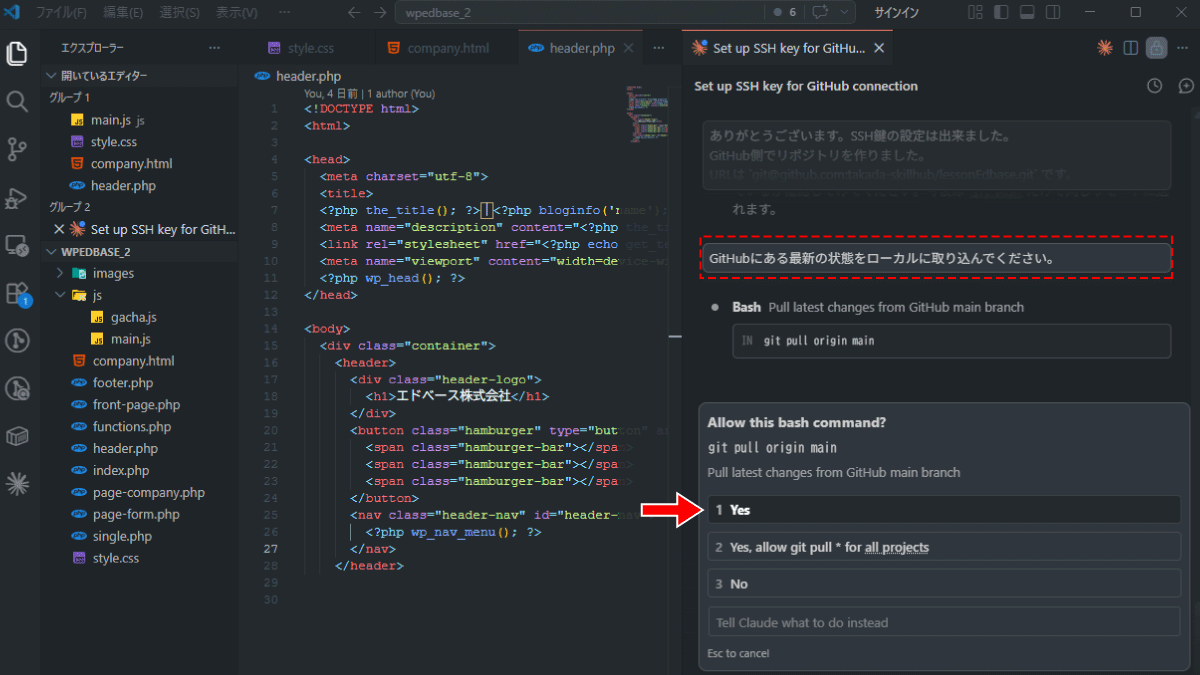Click the git pull origin main command box

coord(951,341)
